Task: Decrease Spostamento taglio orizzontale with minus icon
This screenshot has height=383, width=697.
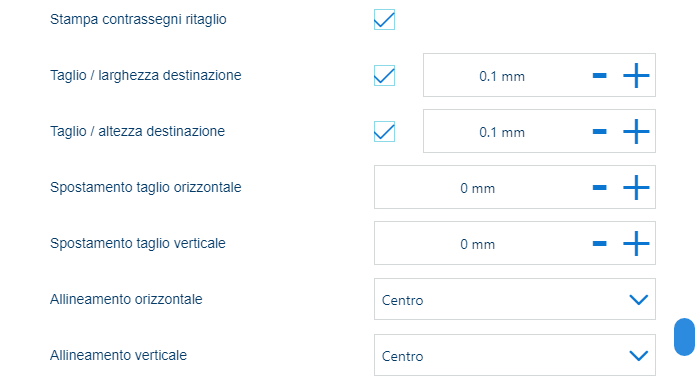Action: (x=600, y=188)
